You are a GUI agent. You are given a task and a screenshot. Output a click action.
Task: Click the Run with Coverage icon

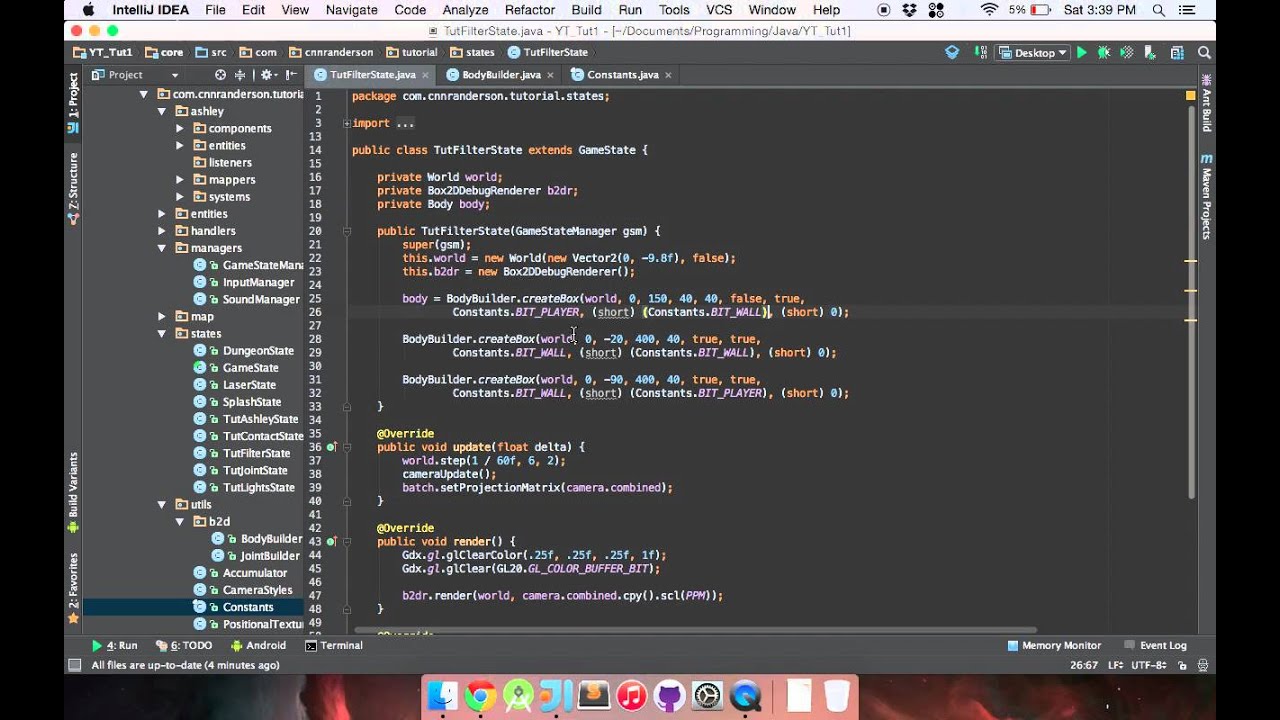1127,53
